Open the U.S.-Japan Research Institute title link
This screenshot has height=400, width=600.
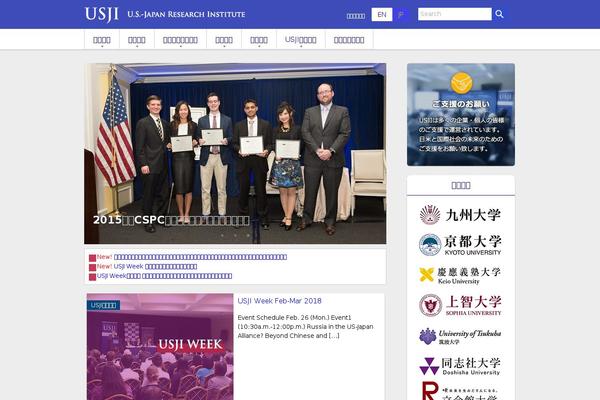tap(186, 15)
